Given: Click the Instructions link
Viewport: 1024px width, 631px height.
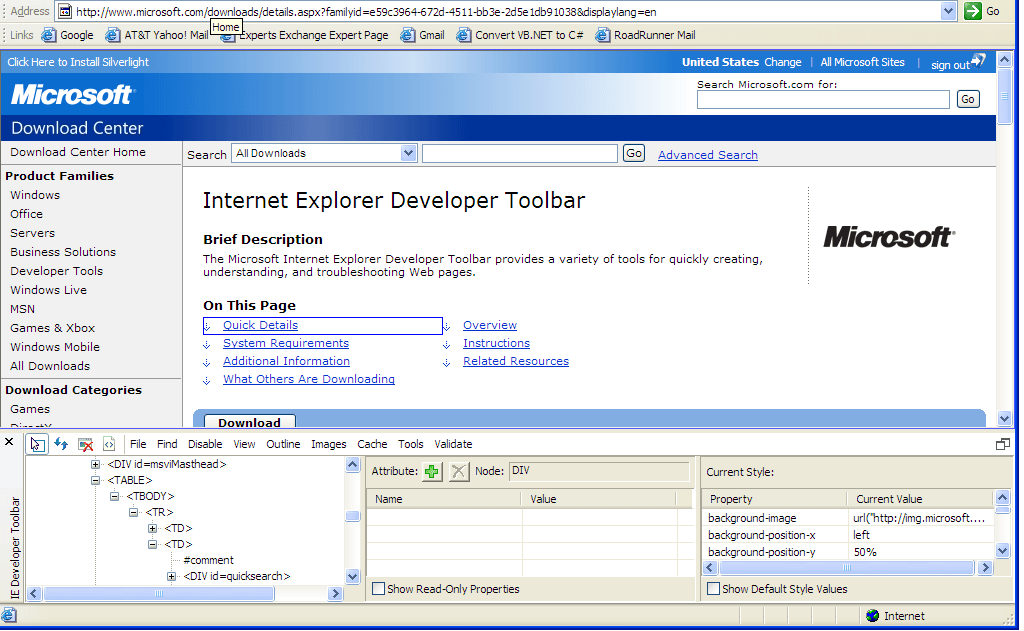Looking at the screenshot, I should click(496, 343).
